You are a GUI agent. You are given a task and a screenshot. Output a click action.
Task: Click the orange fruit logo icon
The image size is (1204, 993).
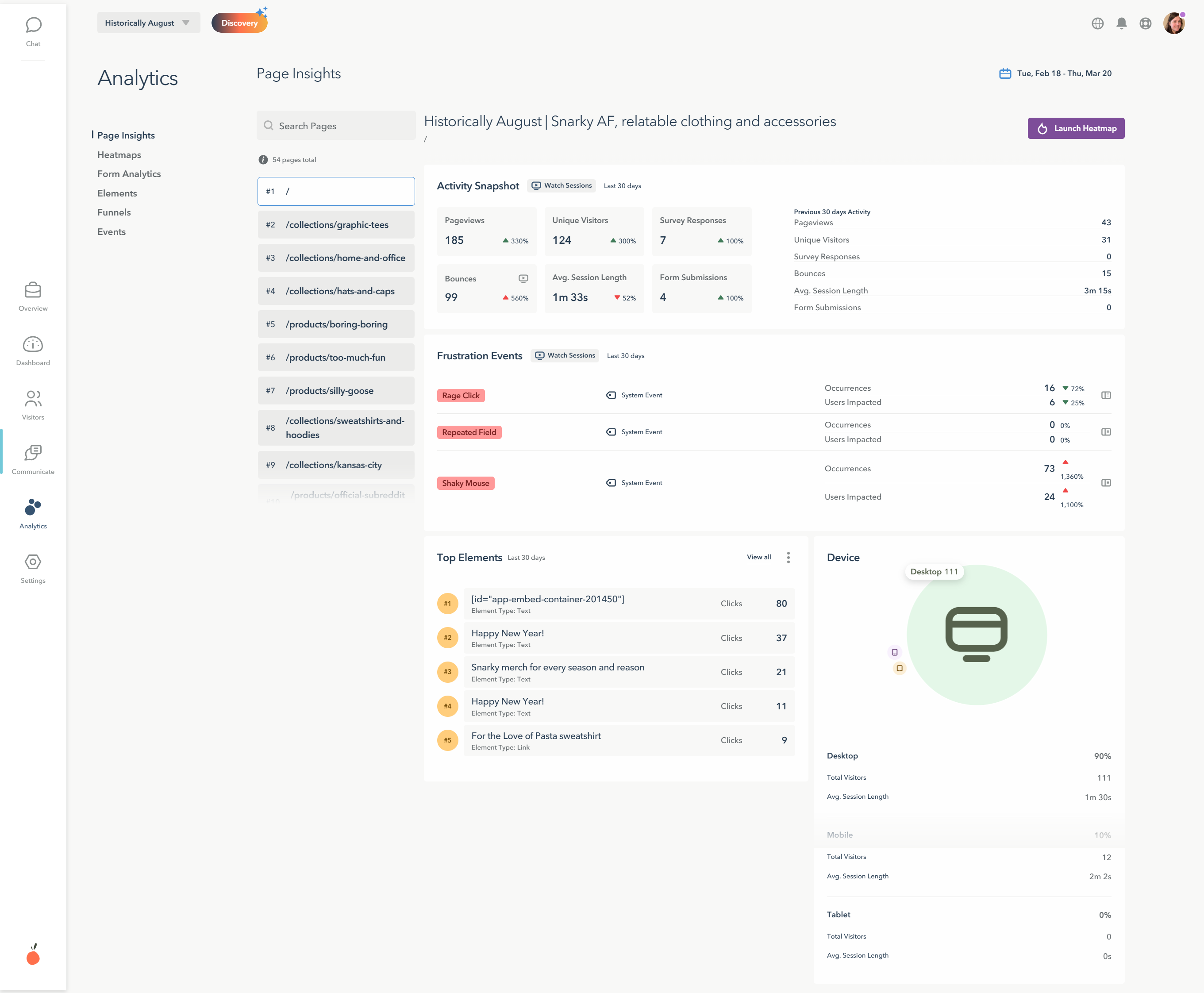tap(33, 955)
